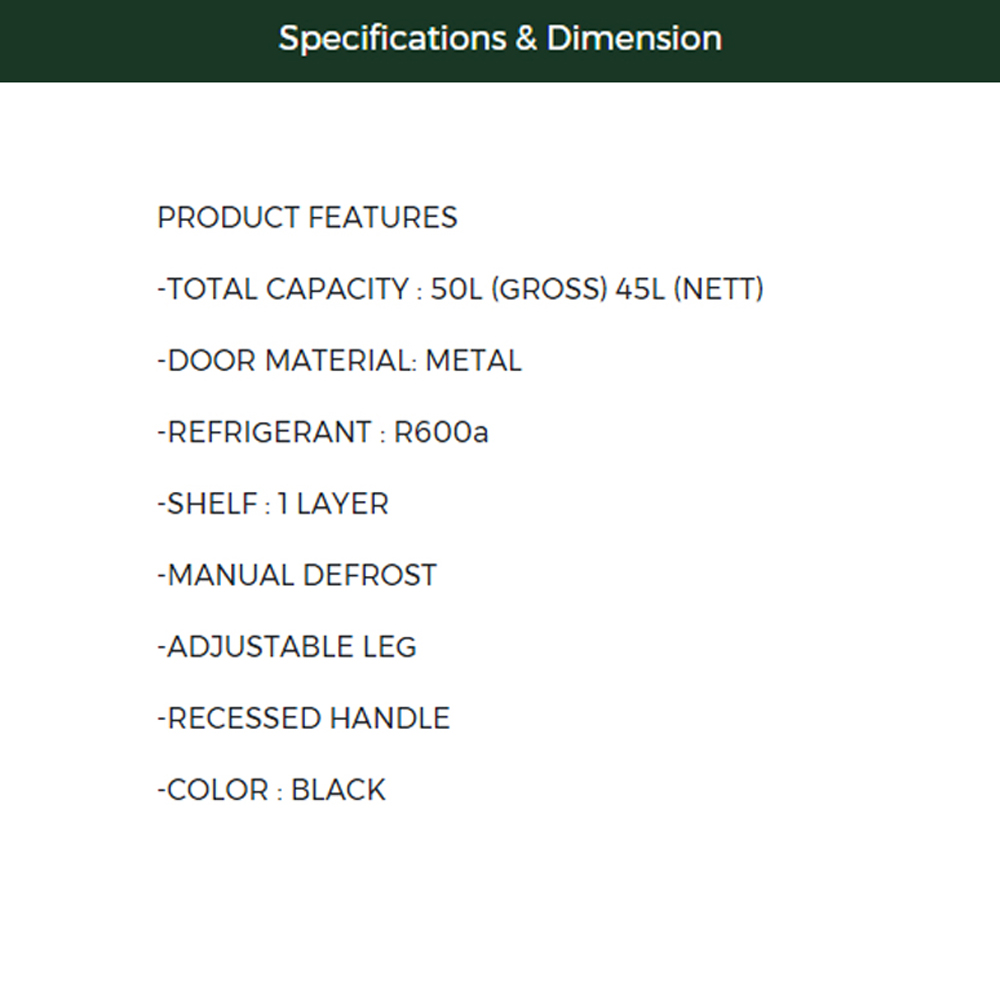Select the PRODUCT FEATURES heading
This screenshot has width=1000, height=1000.
pyautogui.click(x=307, y=218)
